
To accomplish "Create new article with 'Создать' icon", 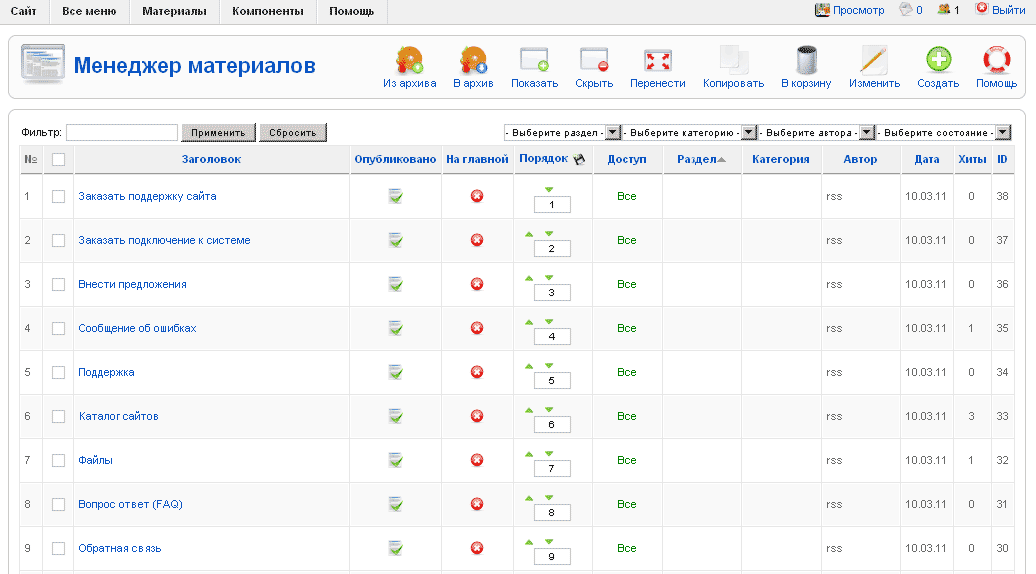I will click(x=937, y=61).
